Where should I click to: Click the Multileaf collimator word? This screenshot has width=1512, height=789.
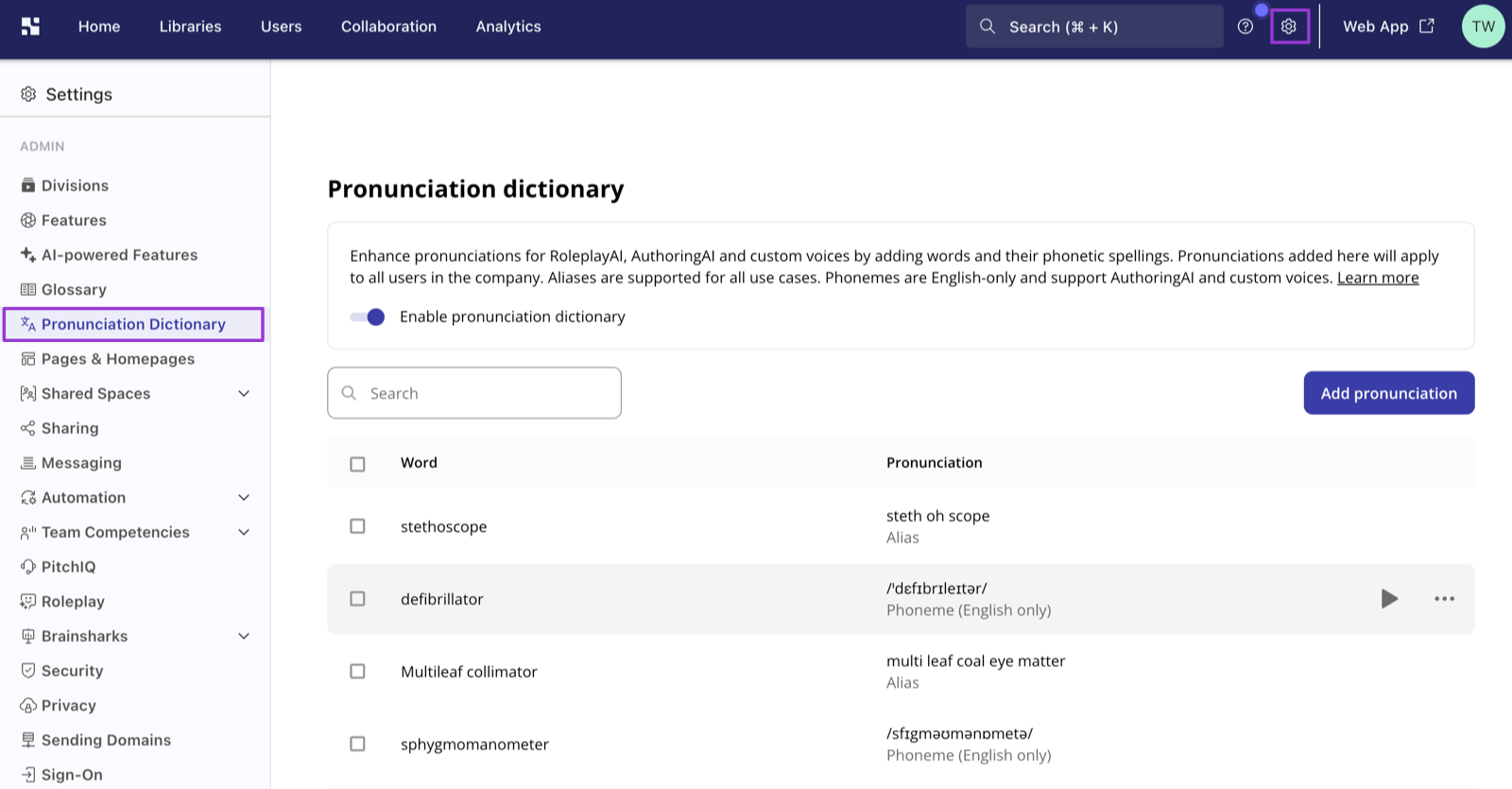point(469,672)
